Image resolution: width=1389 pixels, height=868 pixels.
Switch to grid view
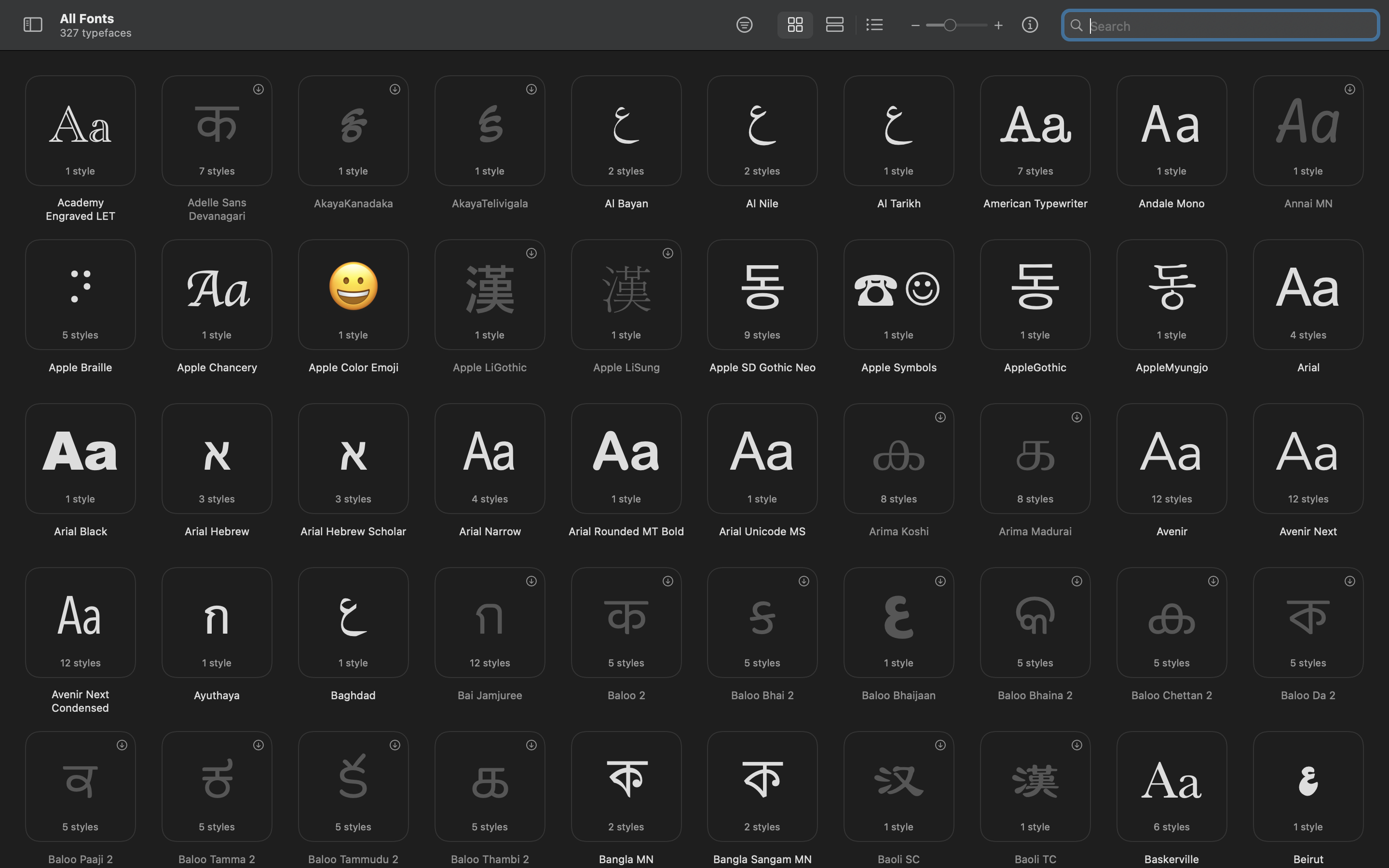click(795, 25)
